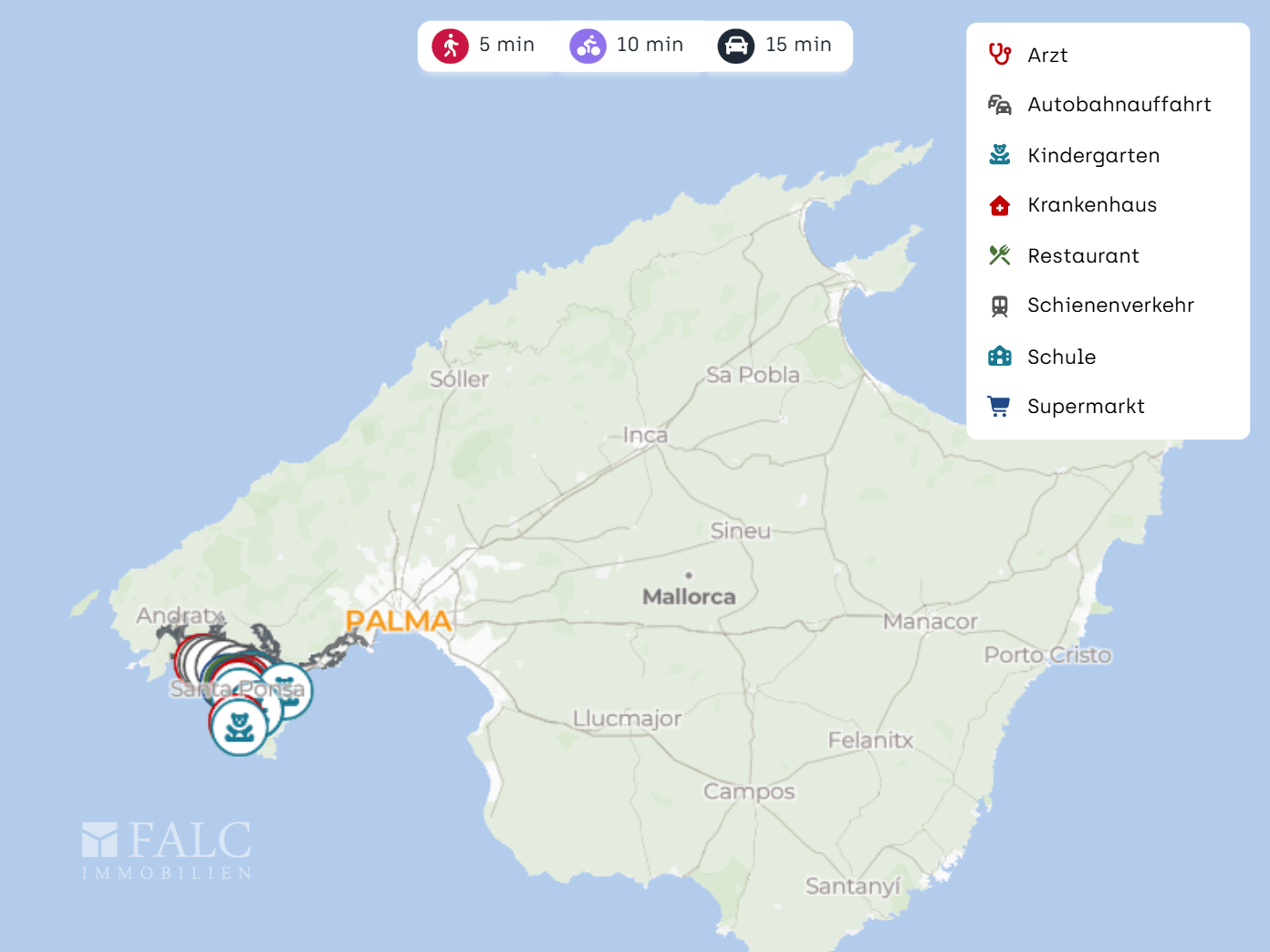1270x952 pixels.
Task: Choose the 10 min cycling label
Action: click(650, 45)
